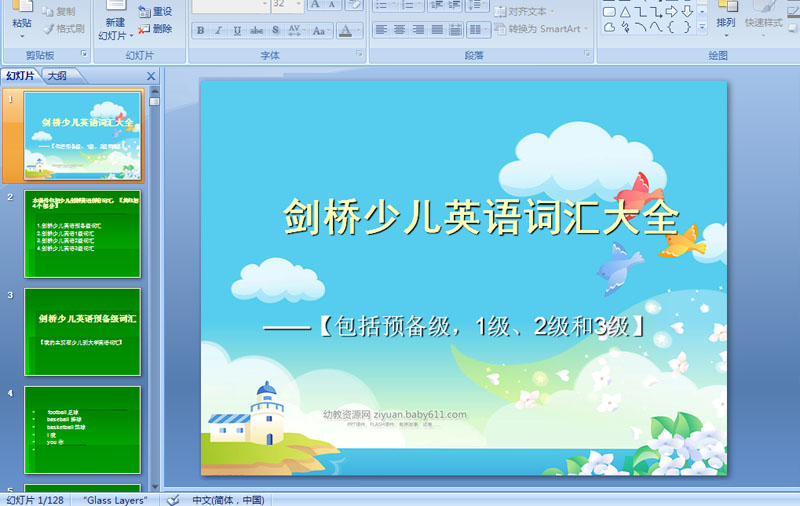The height and width of the screenshot is (506, 800).
Task: Click the Paste (粘贴) button
Action: pyautogui.click(x=22, y=20)
